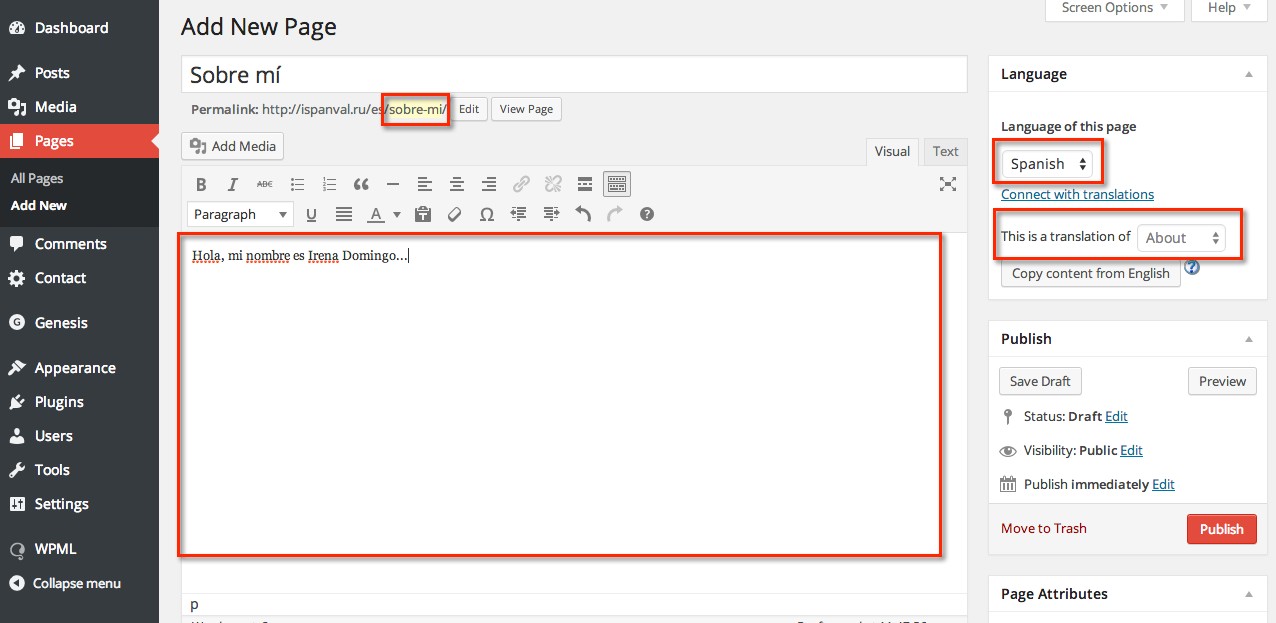Insert a blockquote using the quote icon
1276x623 pixels.
coord(361,185)
